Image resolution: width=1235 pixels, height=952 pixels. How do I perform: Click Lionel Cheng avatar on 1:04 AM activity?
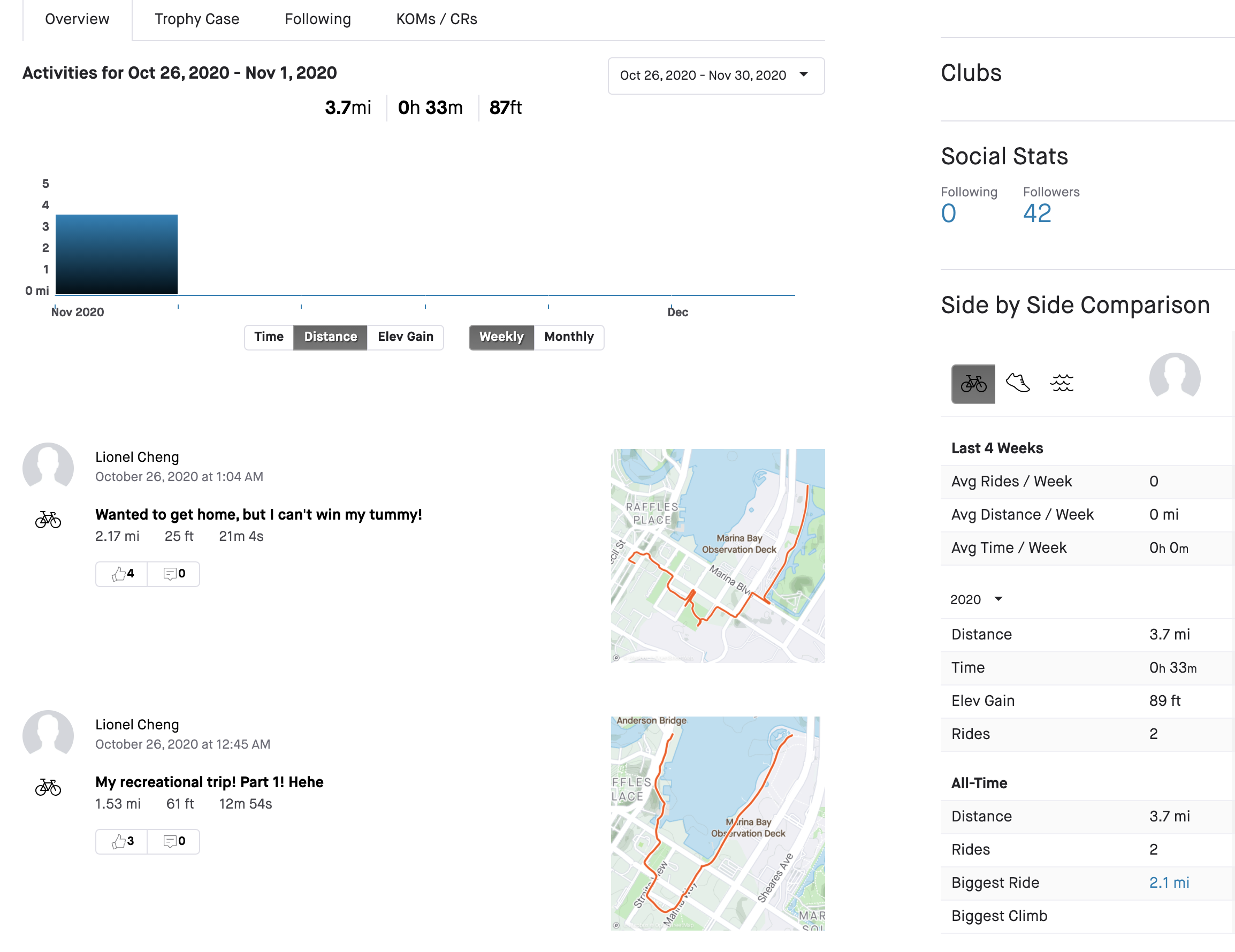pos(48,465)
